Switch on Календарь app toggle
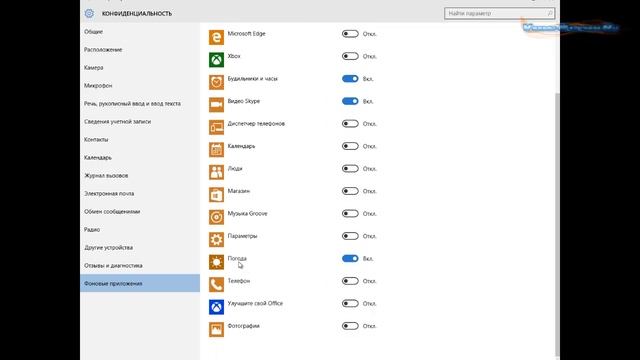The image size is (640, 360). (350, 146)
